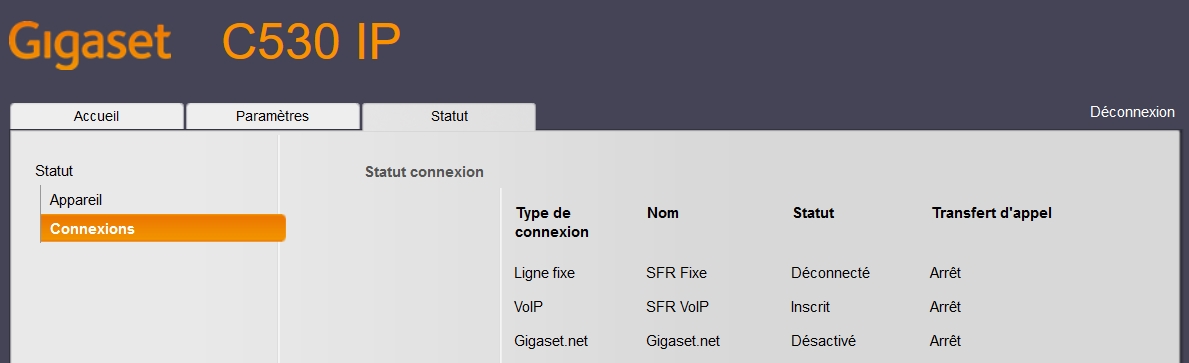Open the Accueil tab

[x=96, y=116]
